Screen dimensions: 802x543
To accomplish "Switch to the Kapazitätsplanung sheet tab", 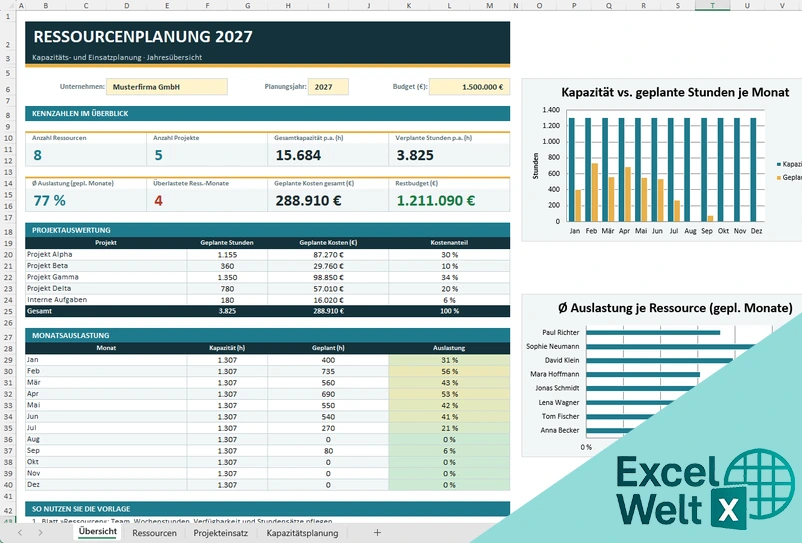I will click(302, 533).
